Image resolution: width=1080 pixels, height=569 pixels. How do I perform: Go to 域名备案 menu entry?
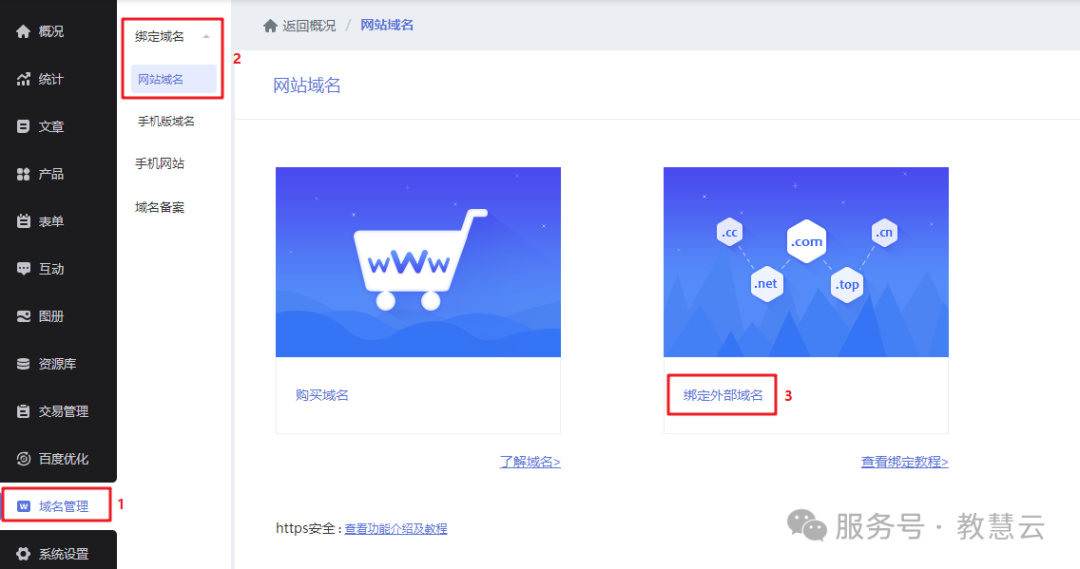(160, 207)
